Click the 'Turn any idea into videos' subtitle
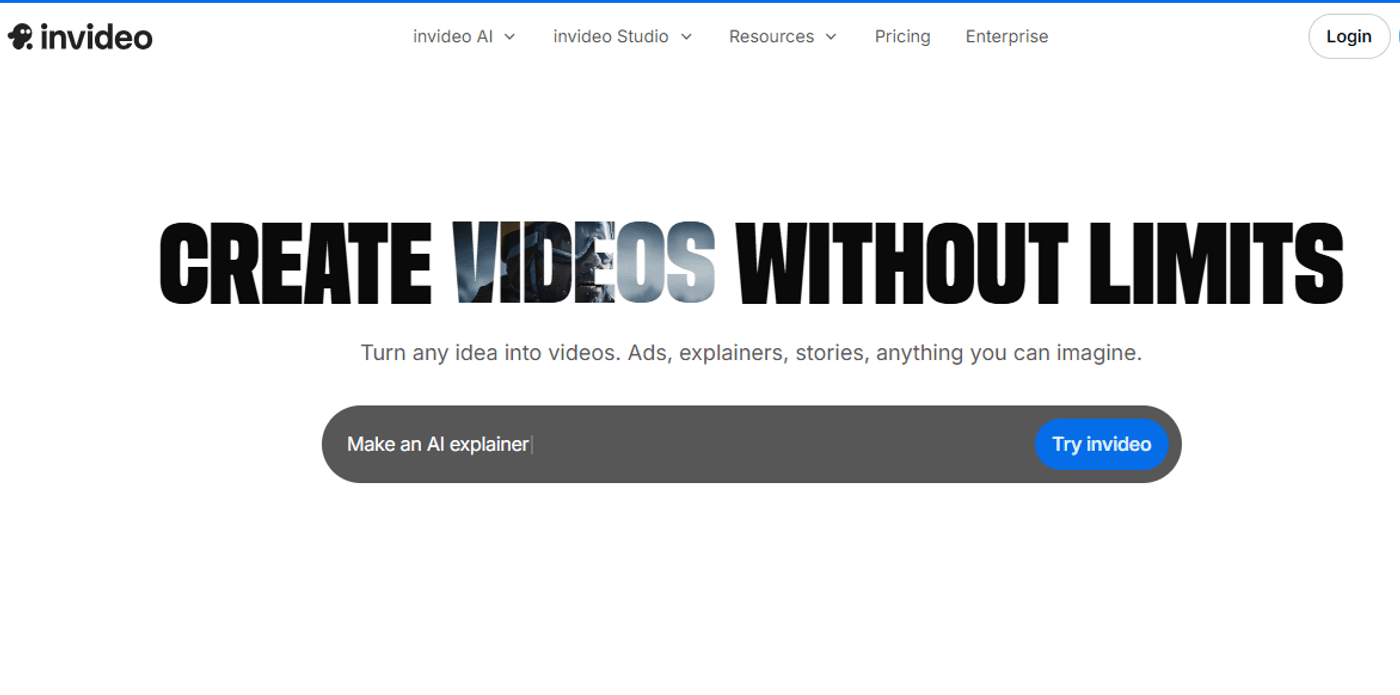Image resolution: width=1400 pixels, height=695 pixels. [x=750, y=353]
